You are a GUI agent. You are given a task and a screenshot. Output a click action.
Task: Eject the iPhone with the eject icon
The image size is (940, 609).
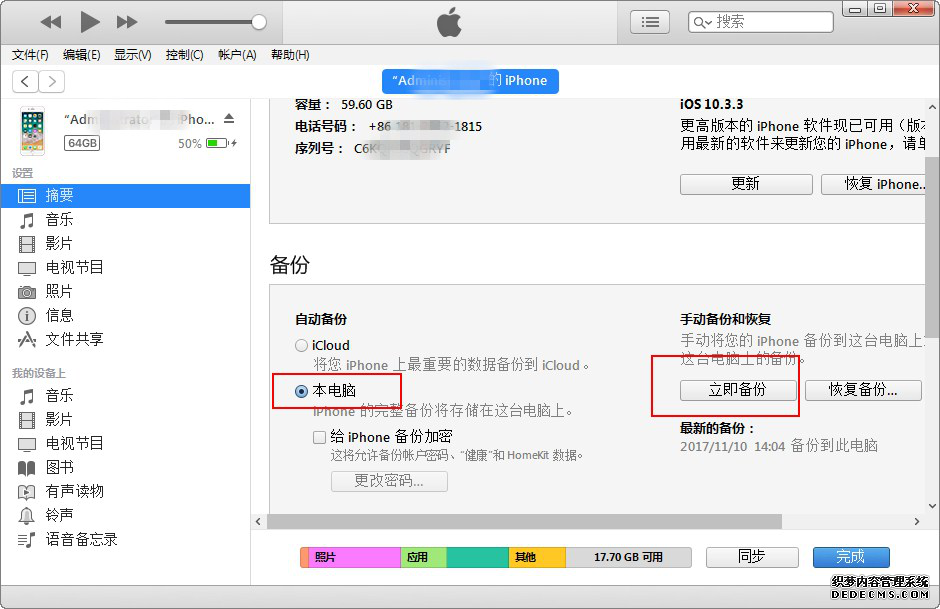coord(229,119)
